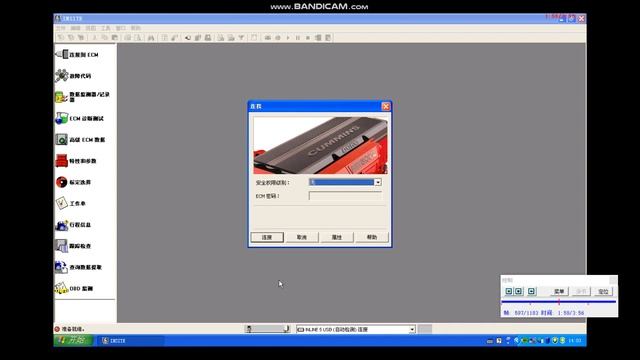Open the Tools (工具) menu

click(x=106, y=28)
